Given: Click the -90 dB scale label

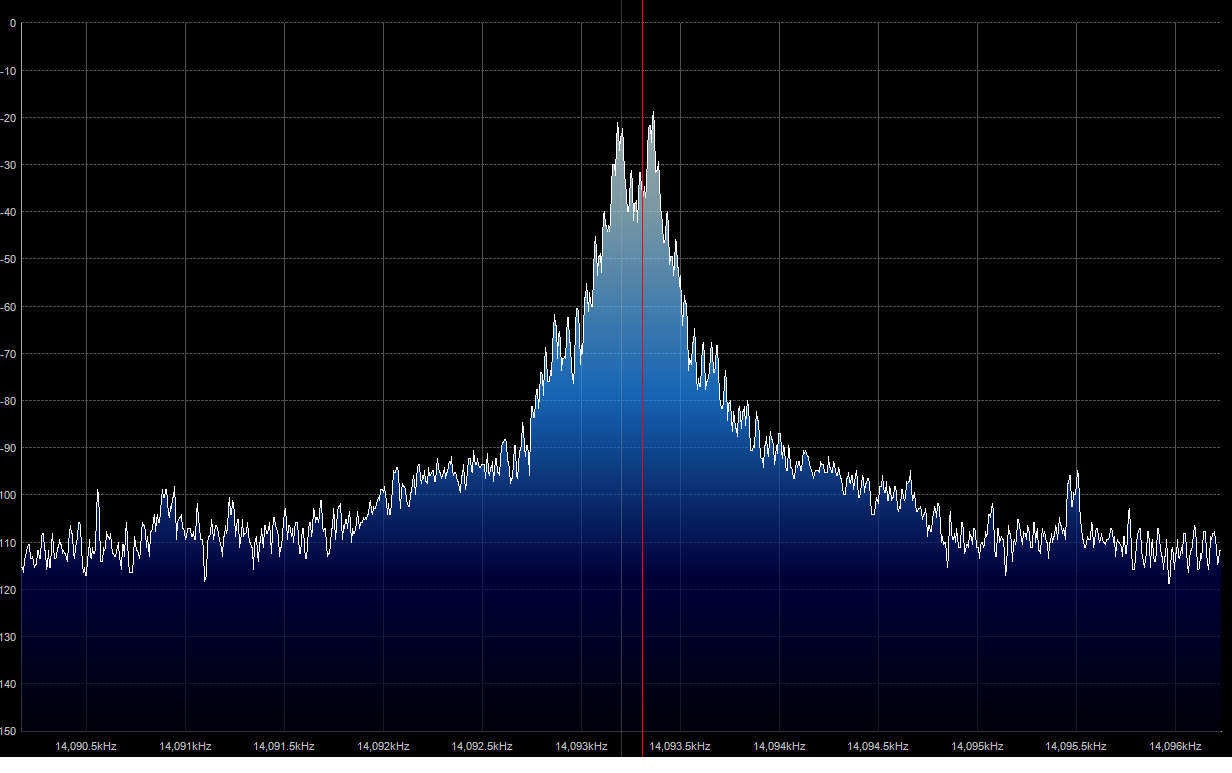Looking at the screenshot, I should click(x=10, y=448).
